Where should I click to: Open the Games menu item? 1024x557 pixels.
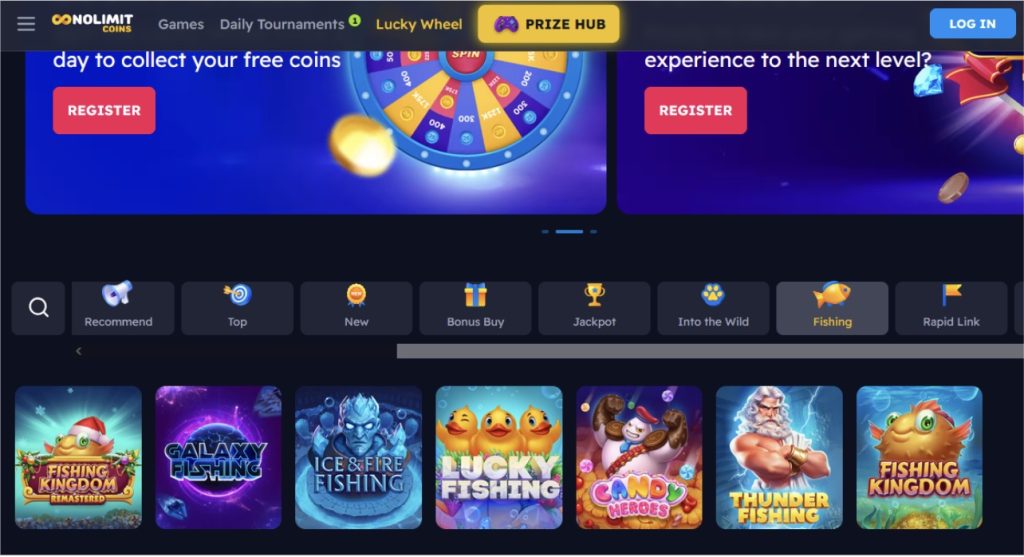[x=181, y=24]
